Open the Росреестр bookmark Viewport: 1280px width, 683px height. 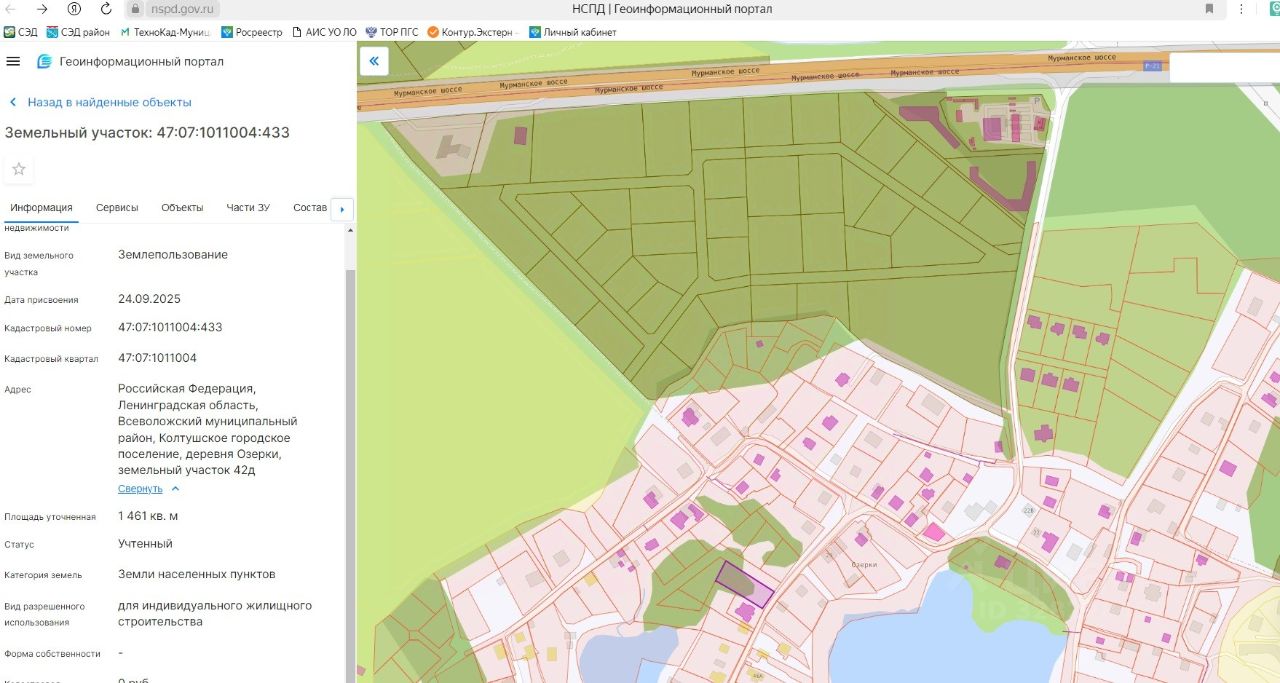pyautogui.click(x=253, y=32)
